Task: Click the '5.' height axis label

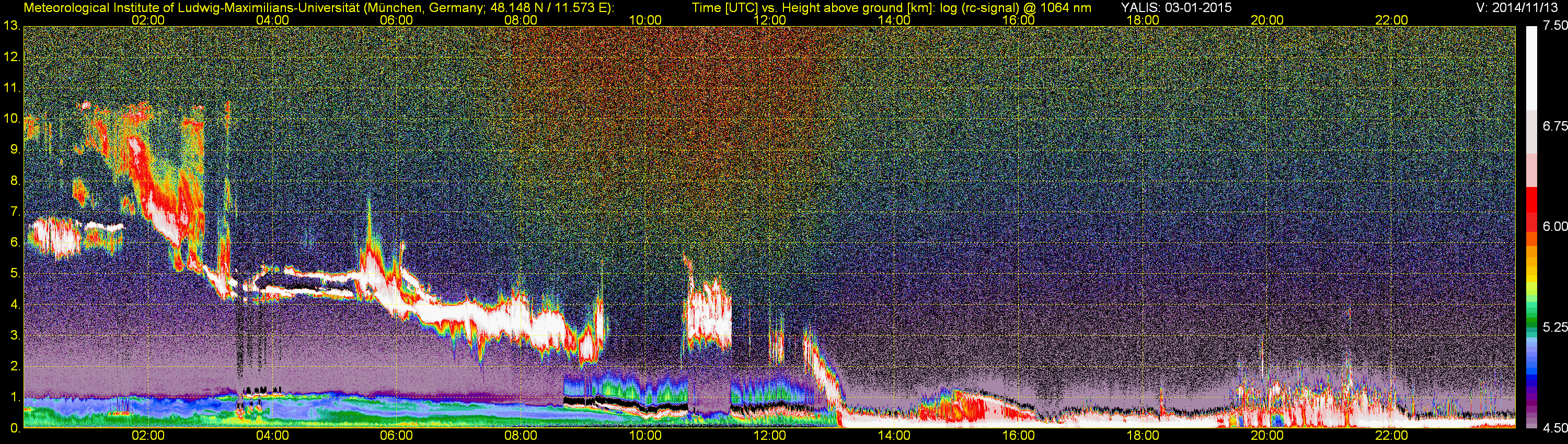Action: point(15,273)
